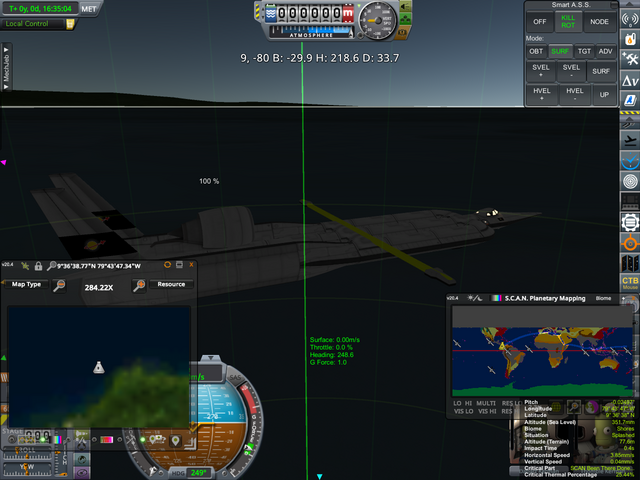Select HVEL - orientation
This screenshot has width=640, height=480.
(x=574, y=94)
